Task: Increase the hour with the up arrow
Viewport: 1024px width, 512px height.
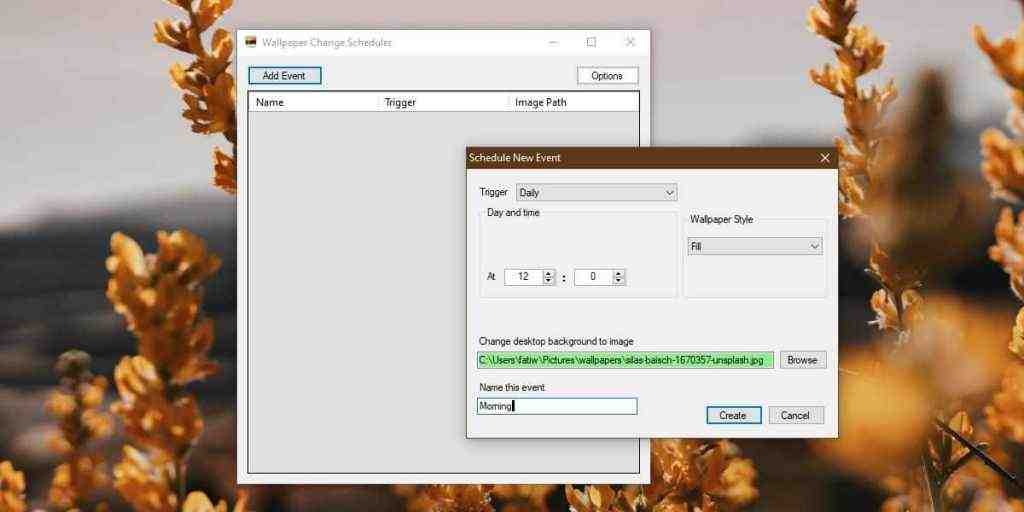Action: click(548, 273)
